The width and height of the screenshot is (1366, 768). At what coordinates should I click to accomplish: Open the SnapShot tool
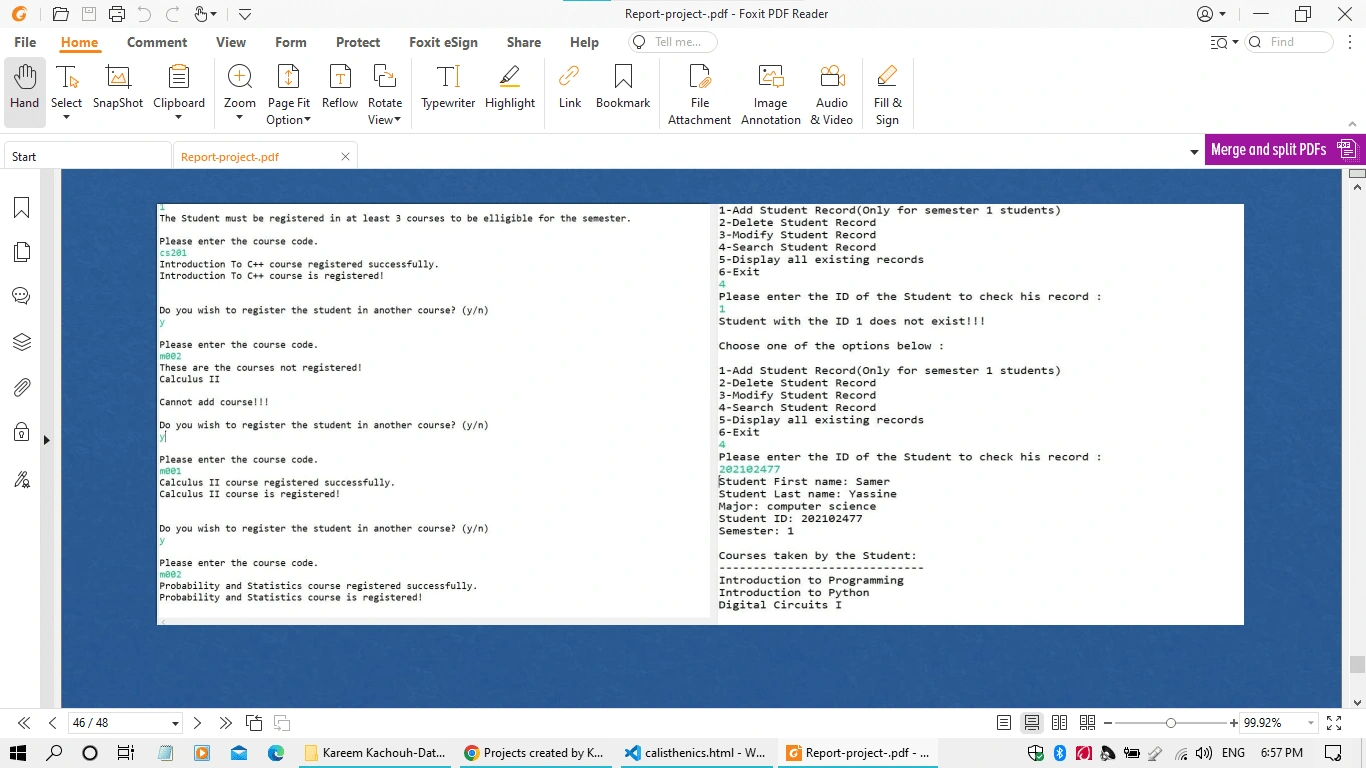coord(118,86)
